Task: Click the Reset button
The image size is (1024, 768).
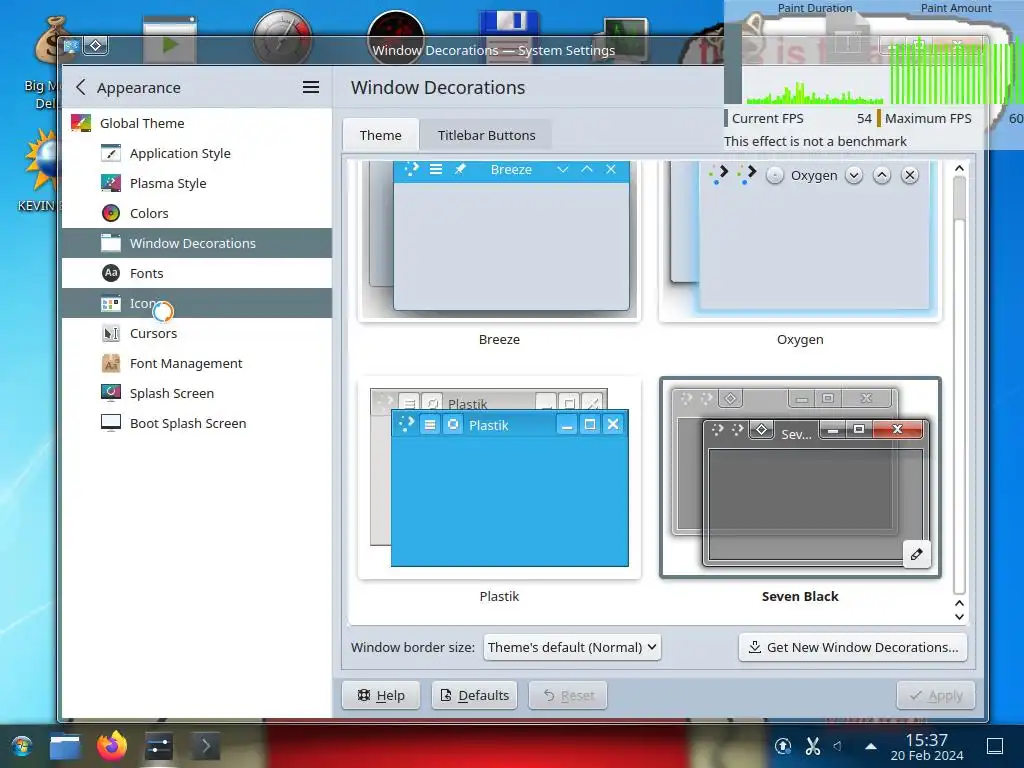Action: [x=568, y=696]
